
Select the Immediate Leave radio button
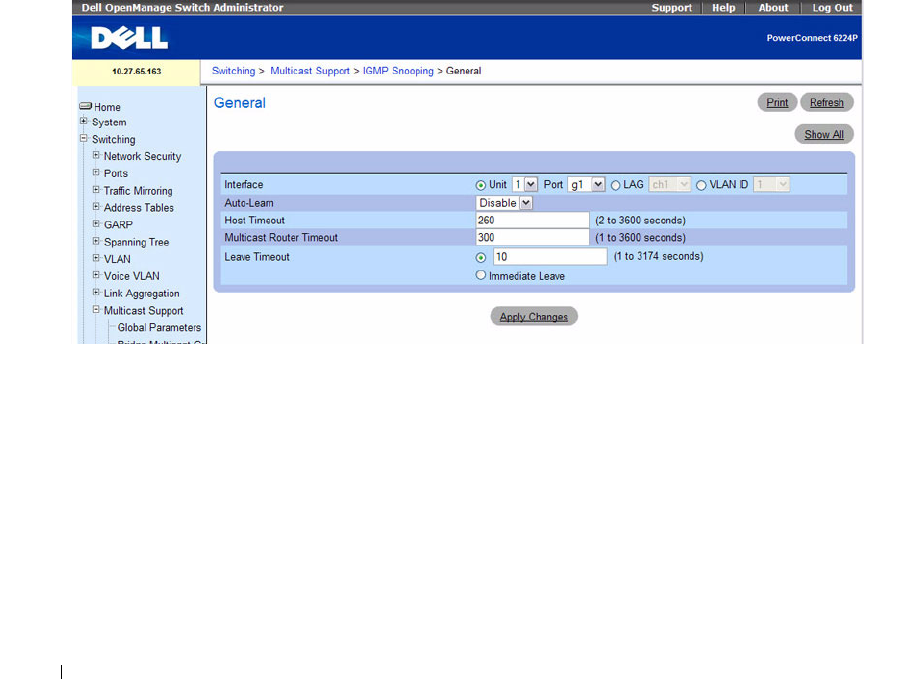[x=481, y=276]
